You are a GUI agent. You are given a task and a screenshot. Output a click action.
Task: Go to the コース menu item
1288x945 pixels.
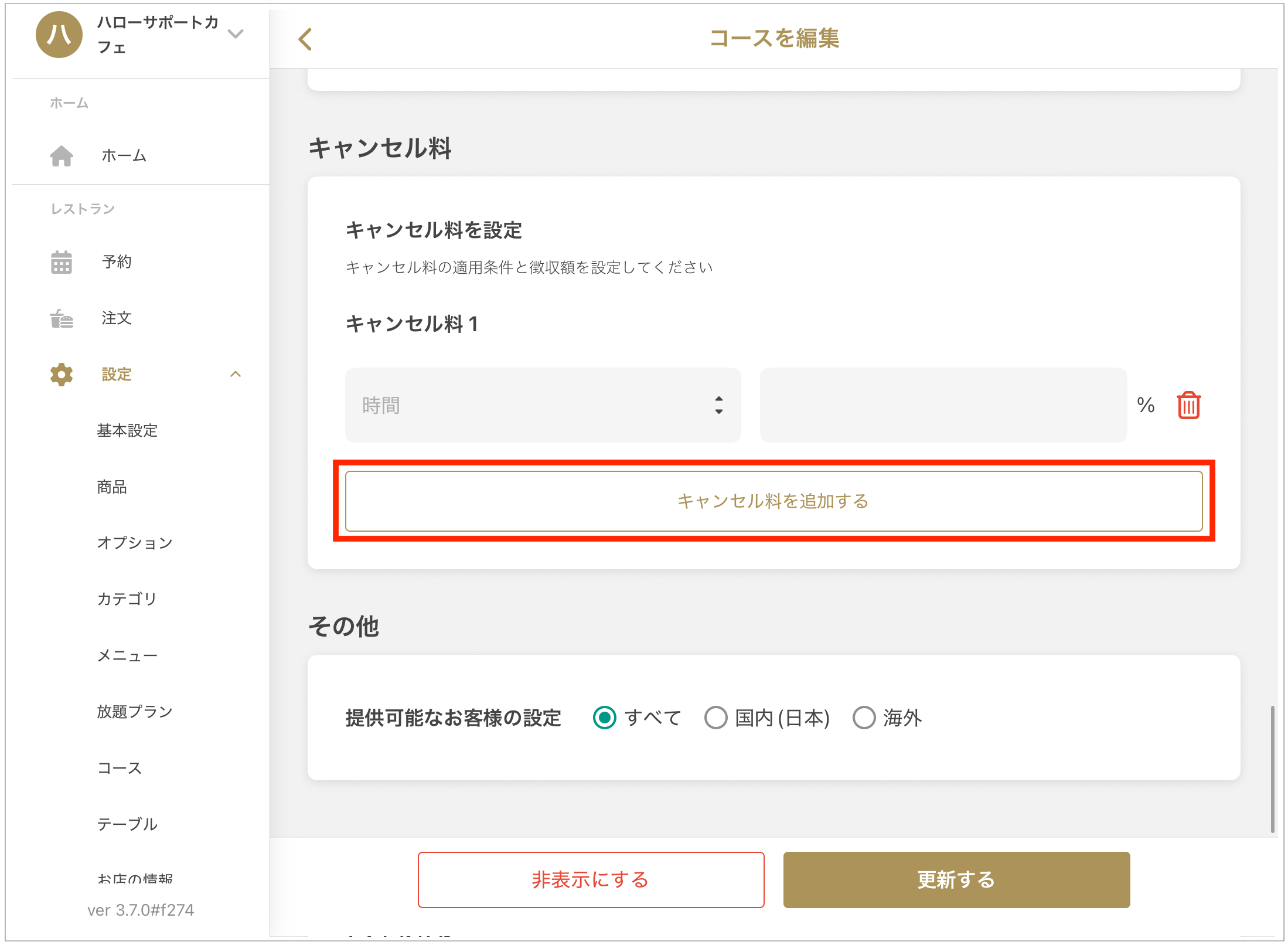[120, 769]
